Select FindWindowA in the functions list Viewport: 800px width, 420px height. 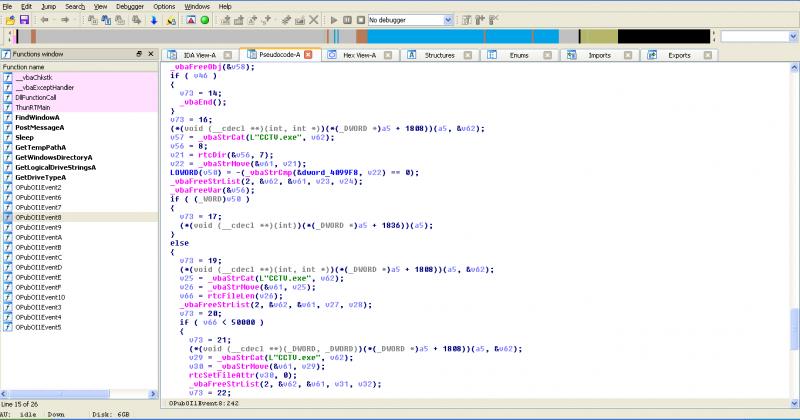(79, 117)
